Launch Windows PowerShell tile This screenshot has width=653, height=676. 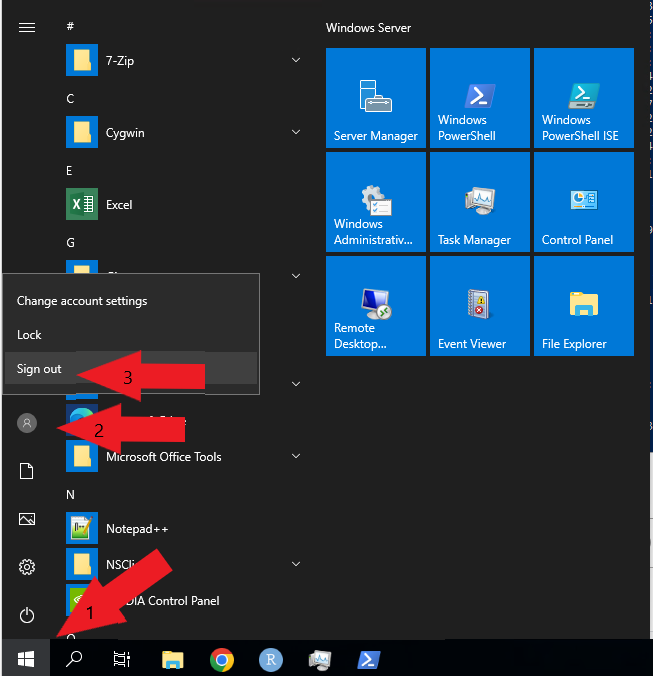(x=480, y=98)
